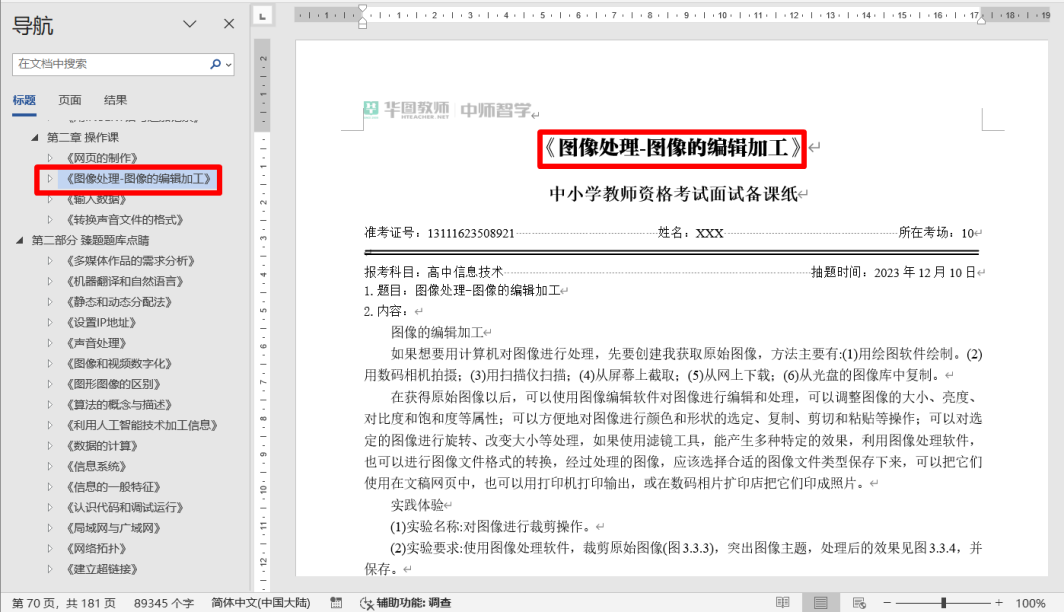Screen dimensions: 1064x612
Task: Switch to the 页面 tab
Action: [x=70, y=100]
